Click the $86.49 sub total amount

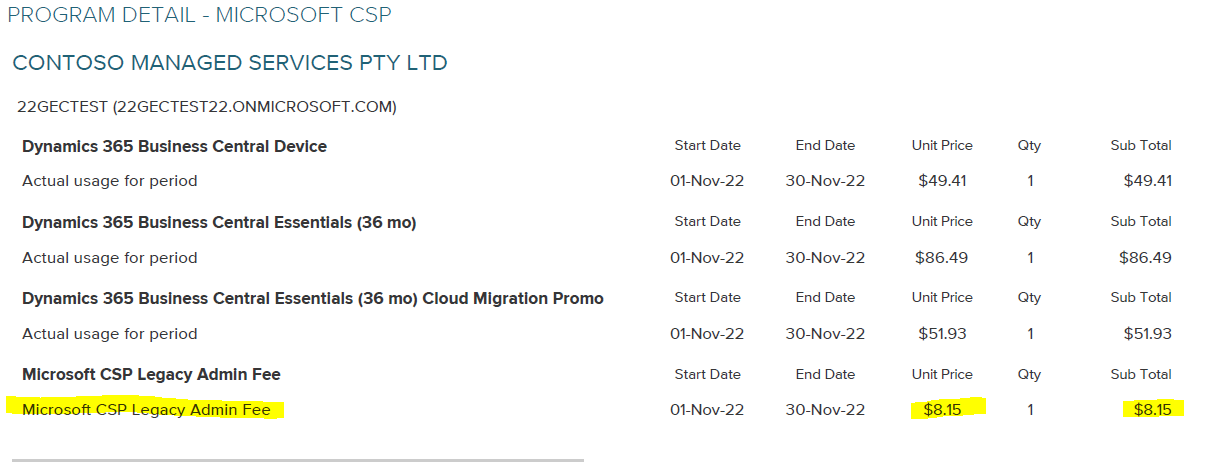pyautogui.click(x=1145, y=257)
